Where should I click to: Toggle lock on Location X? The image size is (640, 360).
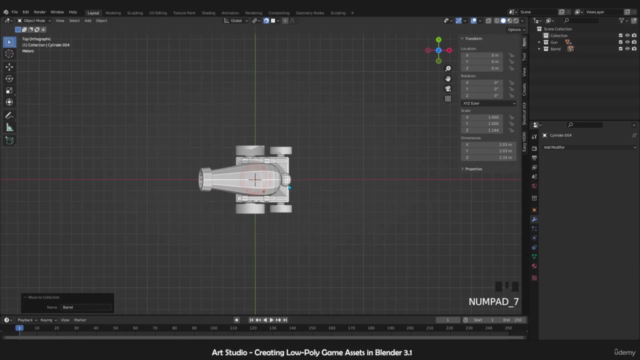click(x=511, y=55)
